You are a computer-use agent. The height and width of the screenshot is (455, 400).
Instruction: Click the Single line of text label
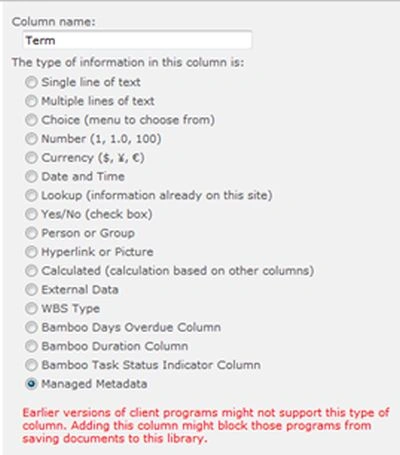[91, 82]
